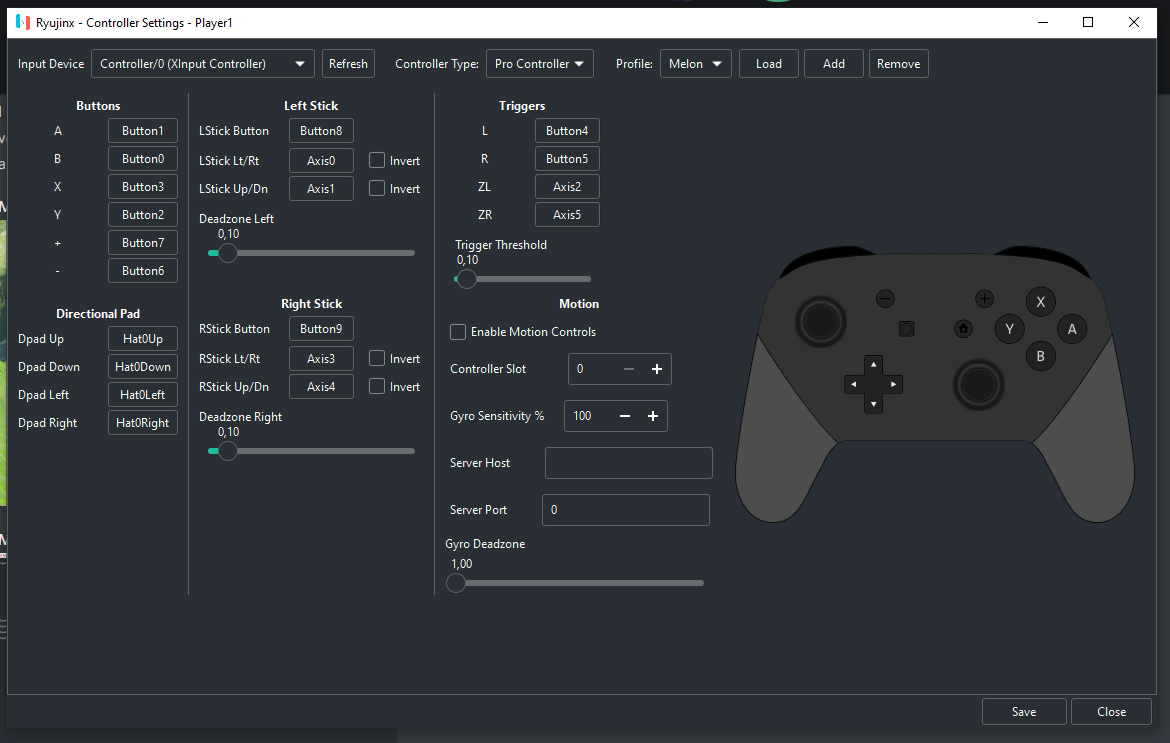Click the left analog stick on controller image
Image resolution: width=1170 pixels, height=743 pixels.
click(x=821, y=322)
